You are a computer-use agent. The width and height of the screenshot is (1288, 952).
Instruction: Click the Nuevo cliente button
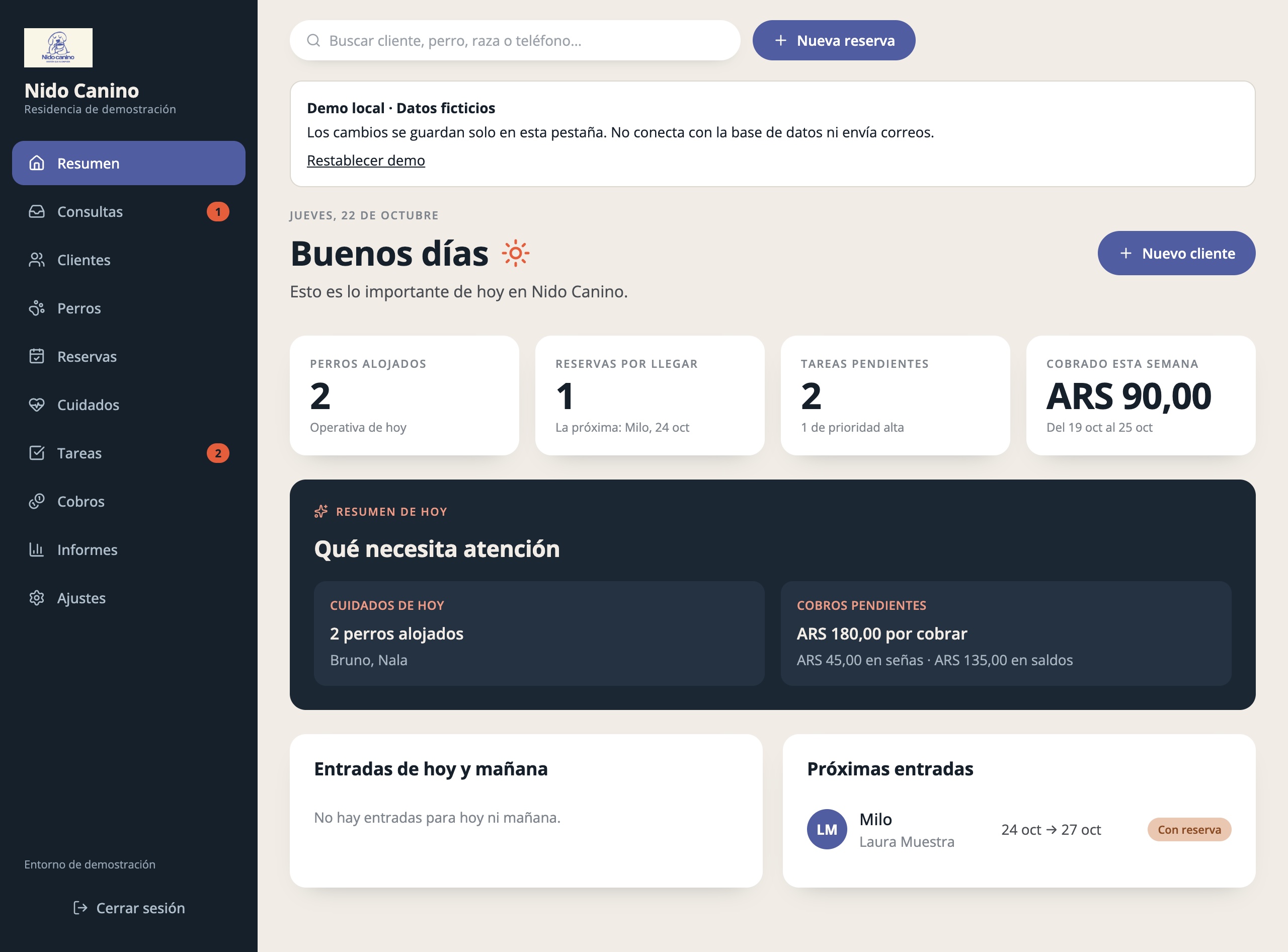[x=1176, y=253]
